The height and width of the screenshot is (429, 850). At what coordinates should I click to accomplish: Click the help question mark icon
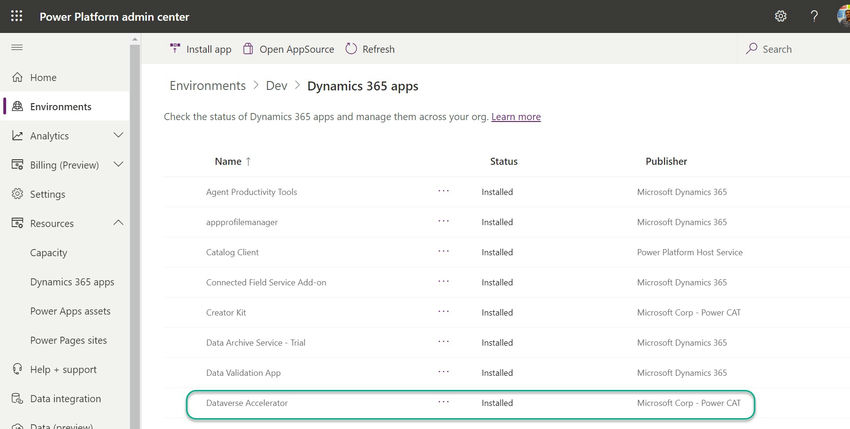pyautogui.click(x=814, y=17)
